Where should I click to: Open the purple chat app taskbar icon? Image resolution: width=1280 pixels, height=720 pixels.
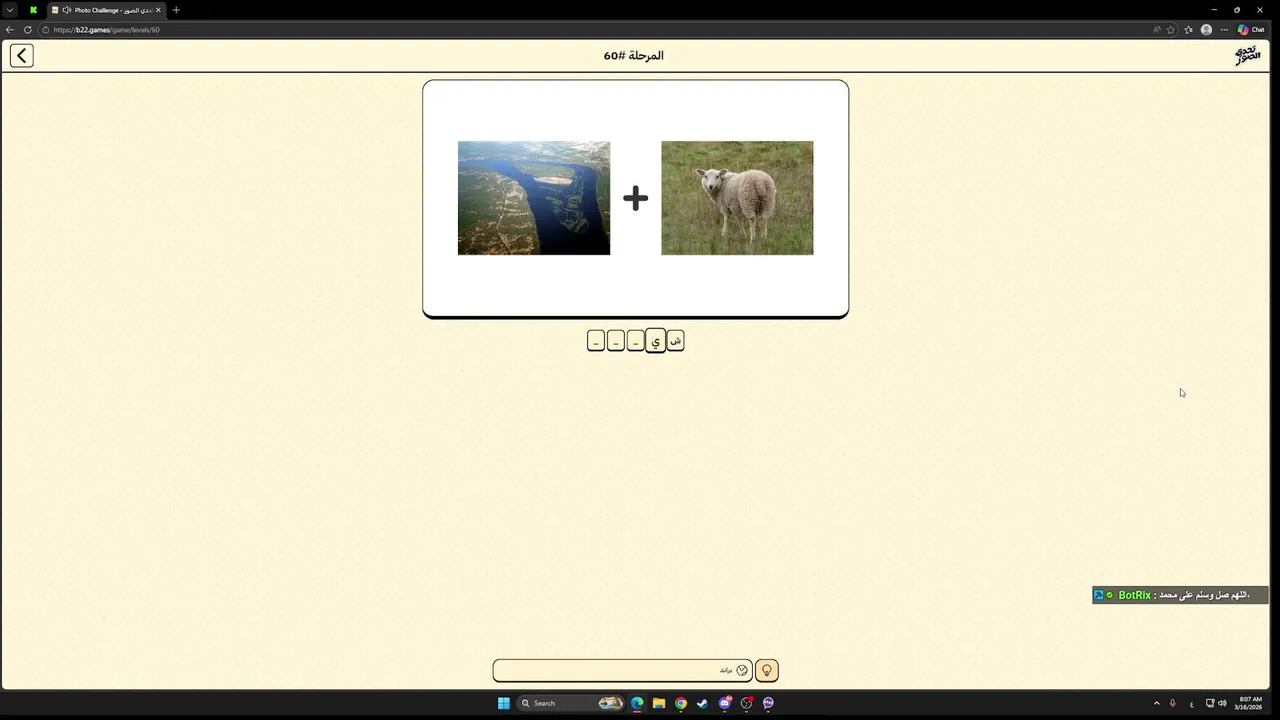(x=768, y=703)
